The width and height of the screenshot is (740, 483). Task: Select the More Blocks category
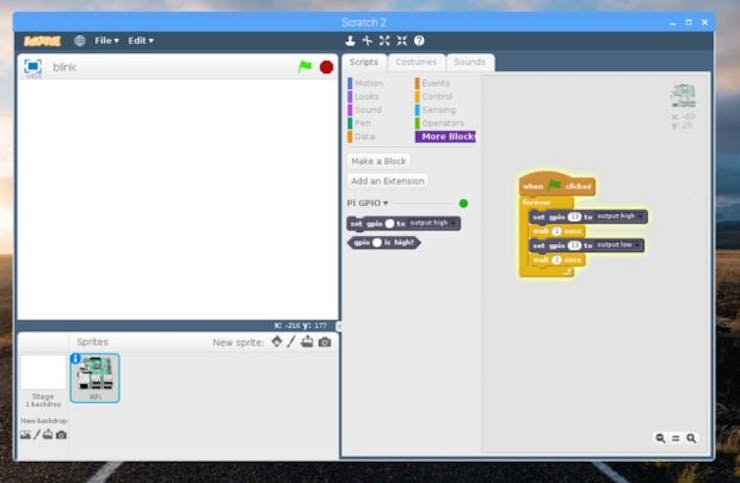pyautogui.click(x=445, y=136)
